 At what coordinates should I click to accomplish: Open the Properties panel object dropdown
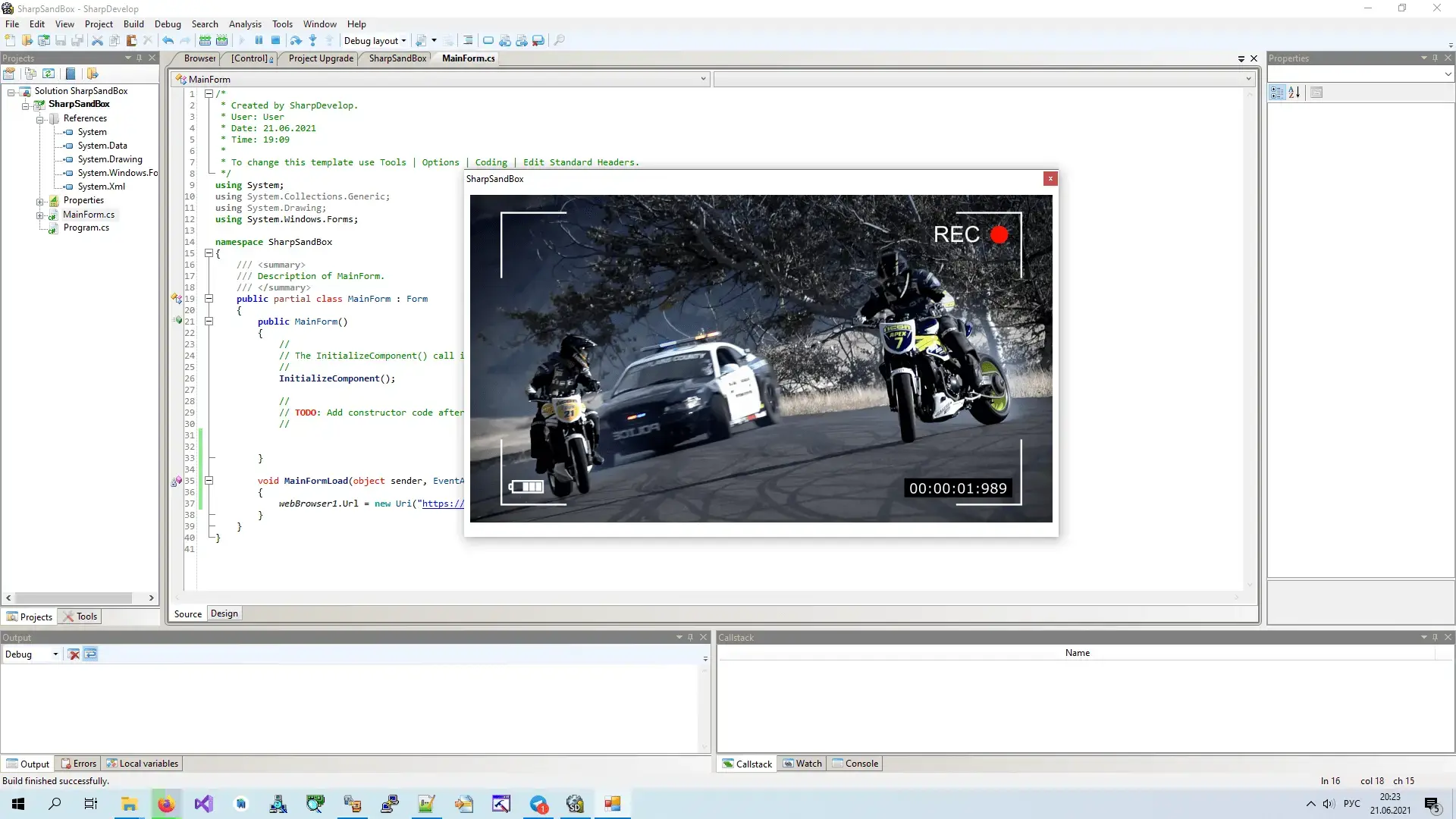pos(1360,74)
